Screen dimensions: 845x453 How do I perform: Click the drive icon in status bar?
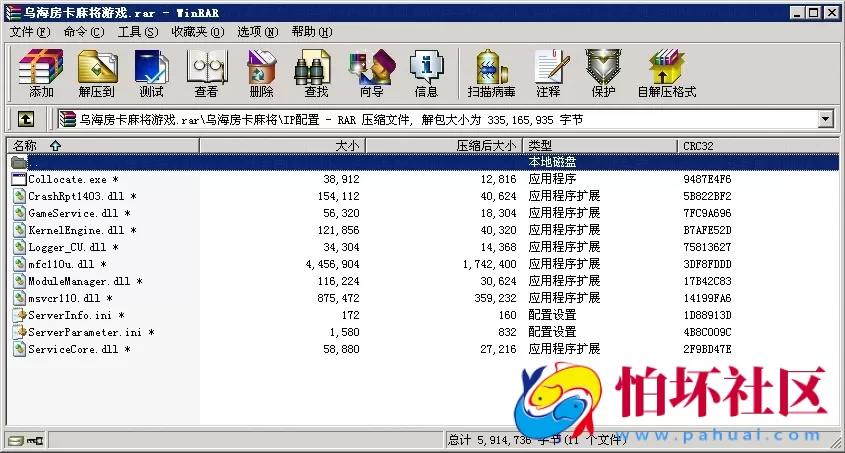pos(16,441)
